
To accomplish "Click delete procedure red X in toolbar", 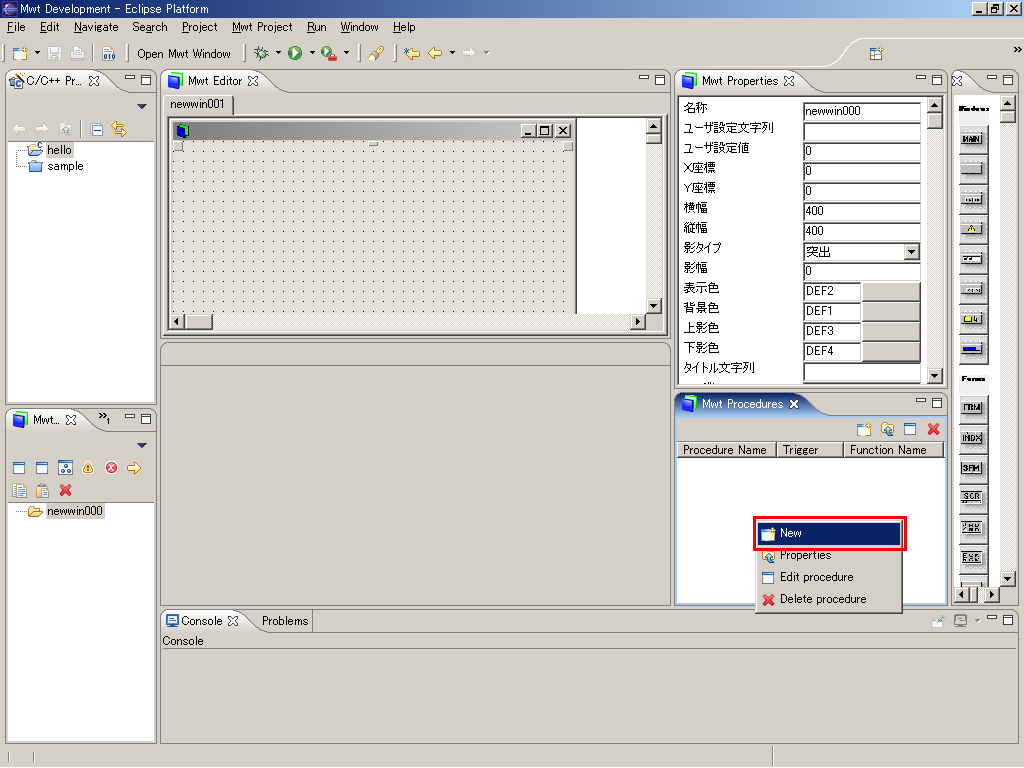I will pos(933,429).
